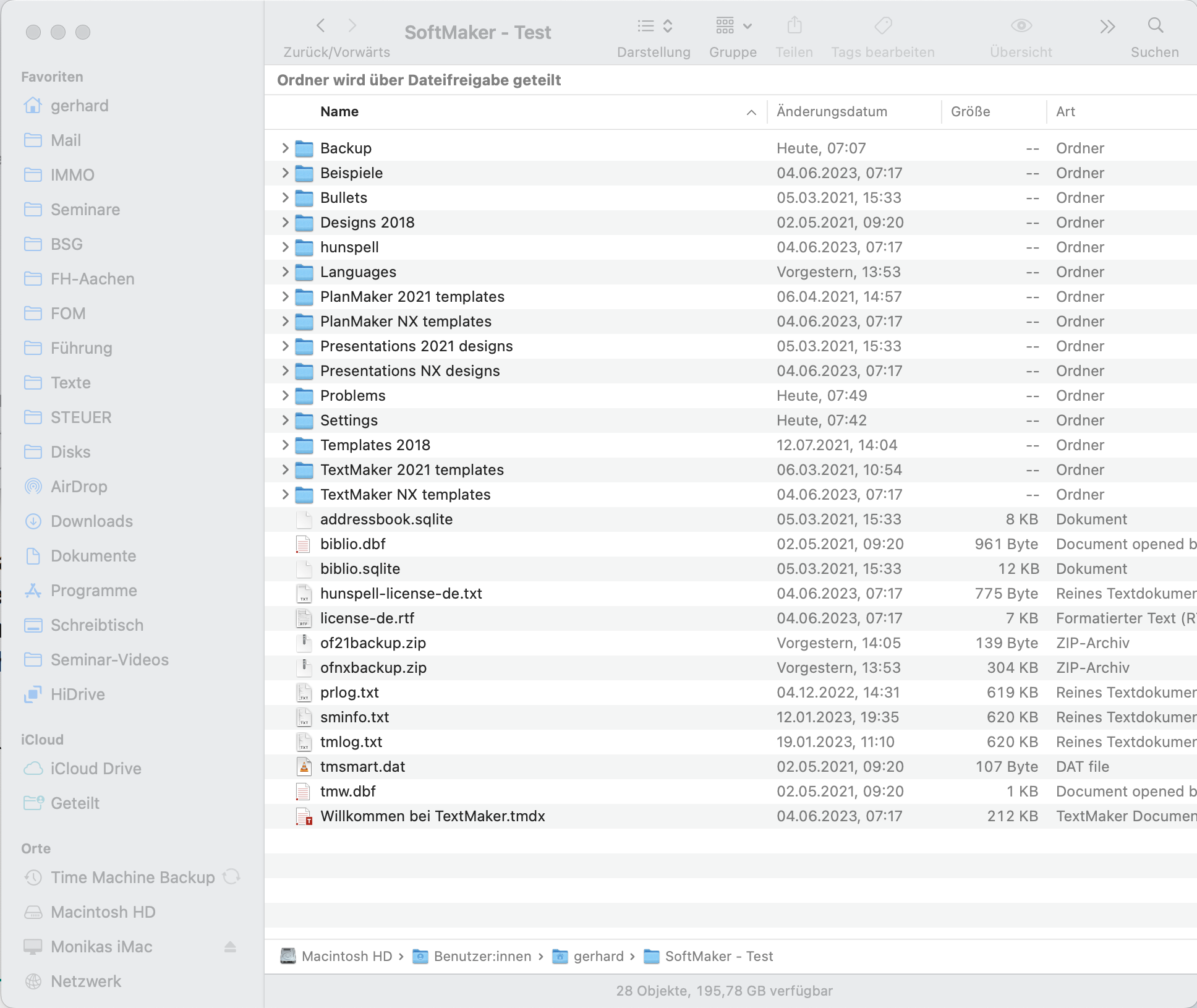The image size is (1197, 1008).
Task: Expand the Bullets folder
Action: pyautogui.click(x=285, y=197)
